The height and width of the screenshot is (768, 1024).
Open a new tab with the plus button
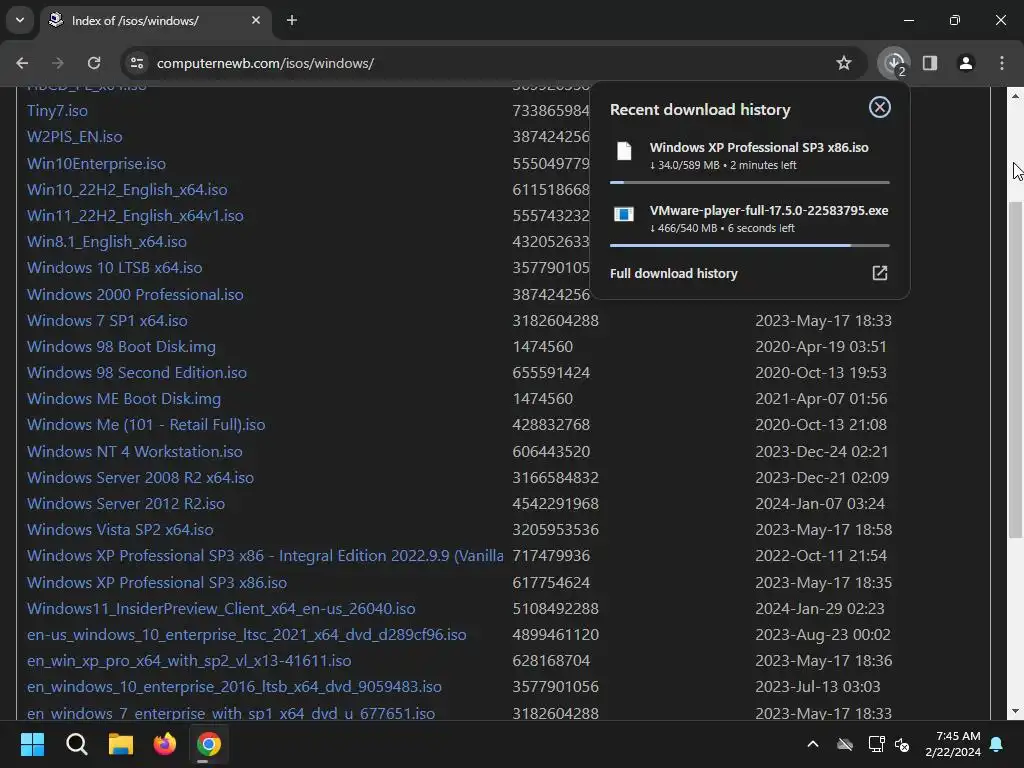(x=292, y=20)
